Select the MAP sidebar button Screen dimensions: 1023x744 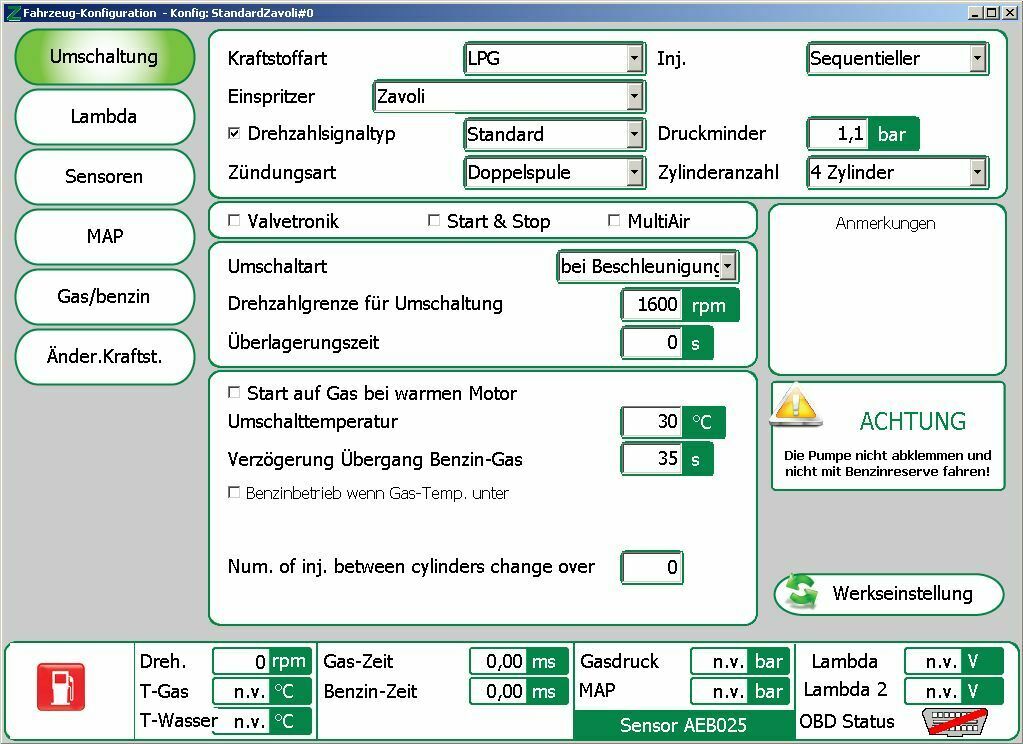(x=104, y=237)
